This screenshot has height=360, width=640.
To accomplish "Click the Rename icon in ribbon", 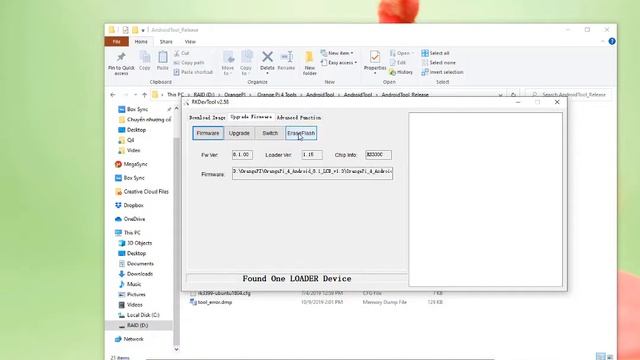I will coord(286,61).
